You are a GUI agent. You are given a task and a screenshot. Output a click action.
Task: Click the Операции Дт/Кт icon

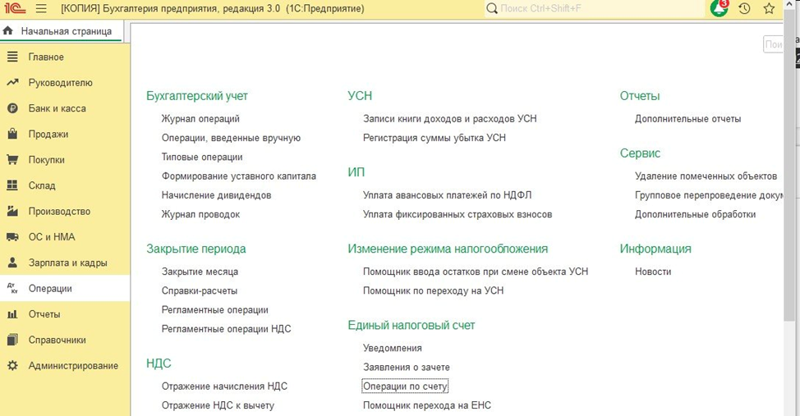(12, 288)
